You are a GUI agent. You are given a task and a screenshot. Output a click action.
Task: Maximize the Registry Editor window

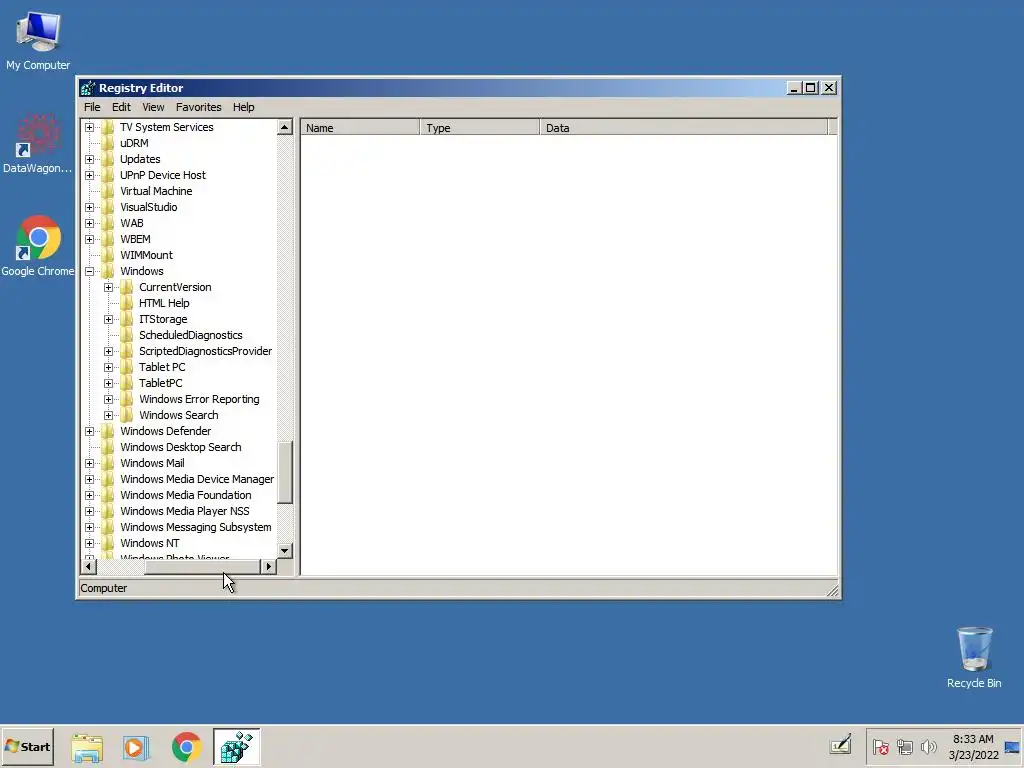click(x=810, y=88)
